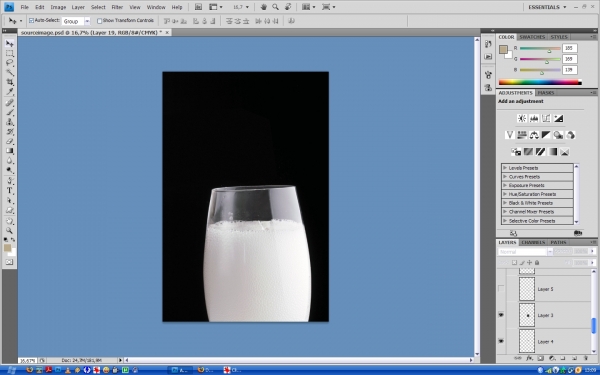
Task: Toggle lock position in Layers panel
Action: [529, 262]
